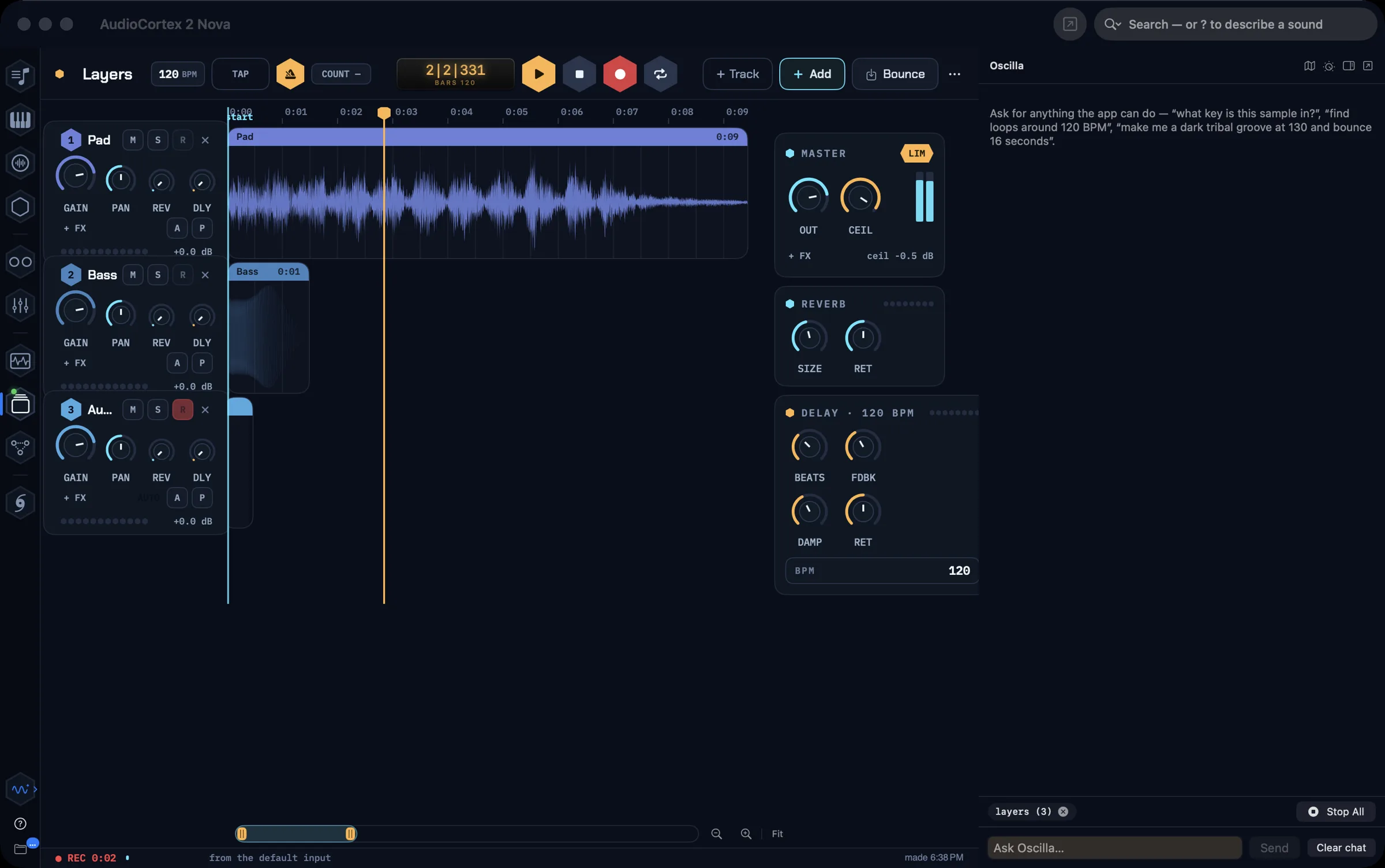Viewport: 1385px width, 868px height.
Task: Focus the Ask Oscilla input field
Action: 1115,848
